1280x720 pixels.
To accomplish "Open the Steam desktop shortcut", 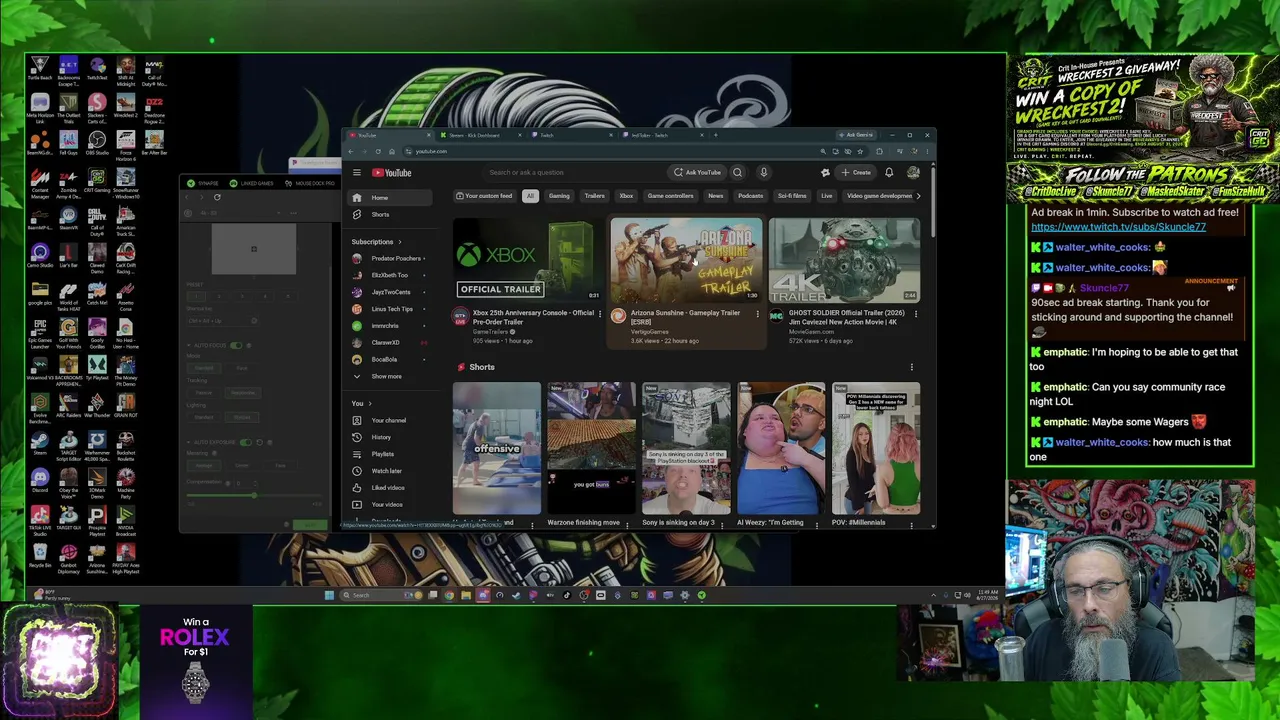I will click(40, 442).
